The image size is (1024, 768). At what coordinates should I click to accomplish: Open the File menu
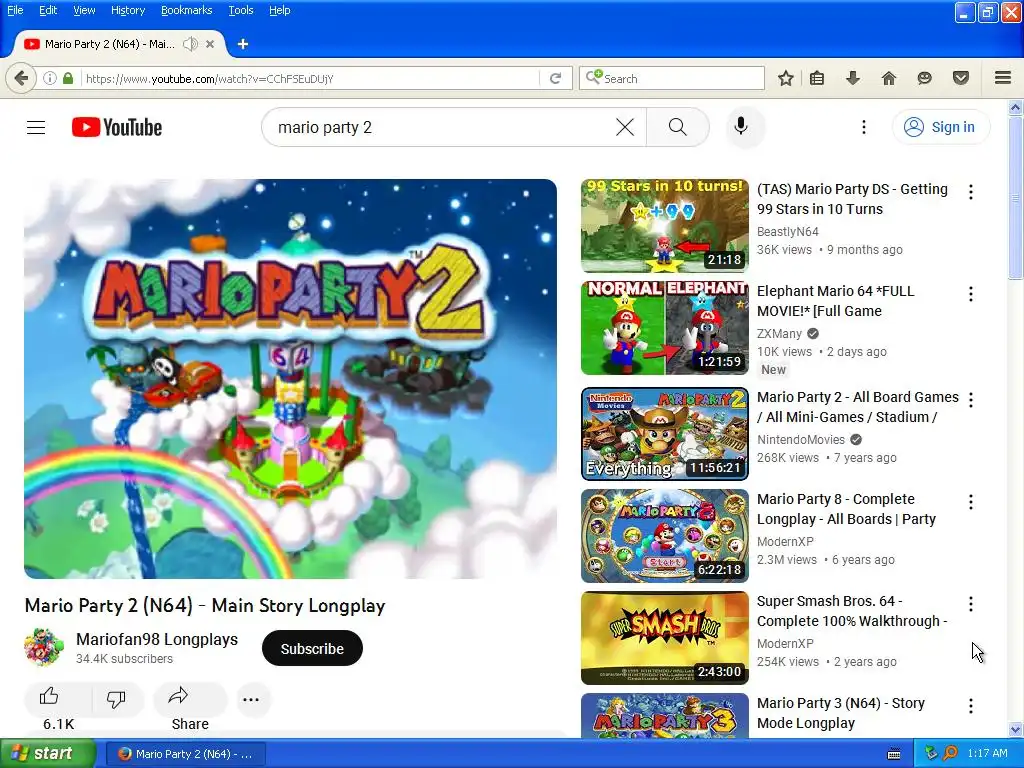15,10
